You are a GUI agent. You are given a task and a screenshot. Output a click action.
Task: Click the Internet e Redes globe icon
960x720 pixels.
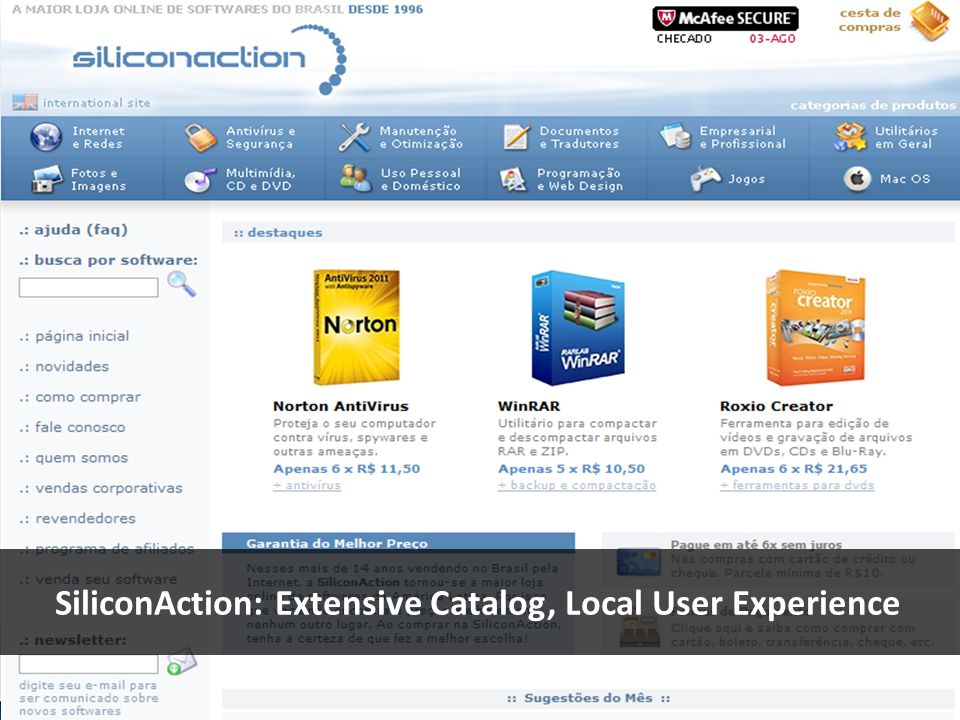pos(46,137)
